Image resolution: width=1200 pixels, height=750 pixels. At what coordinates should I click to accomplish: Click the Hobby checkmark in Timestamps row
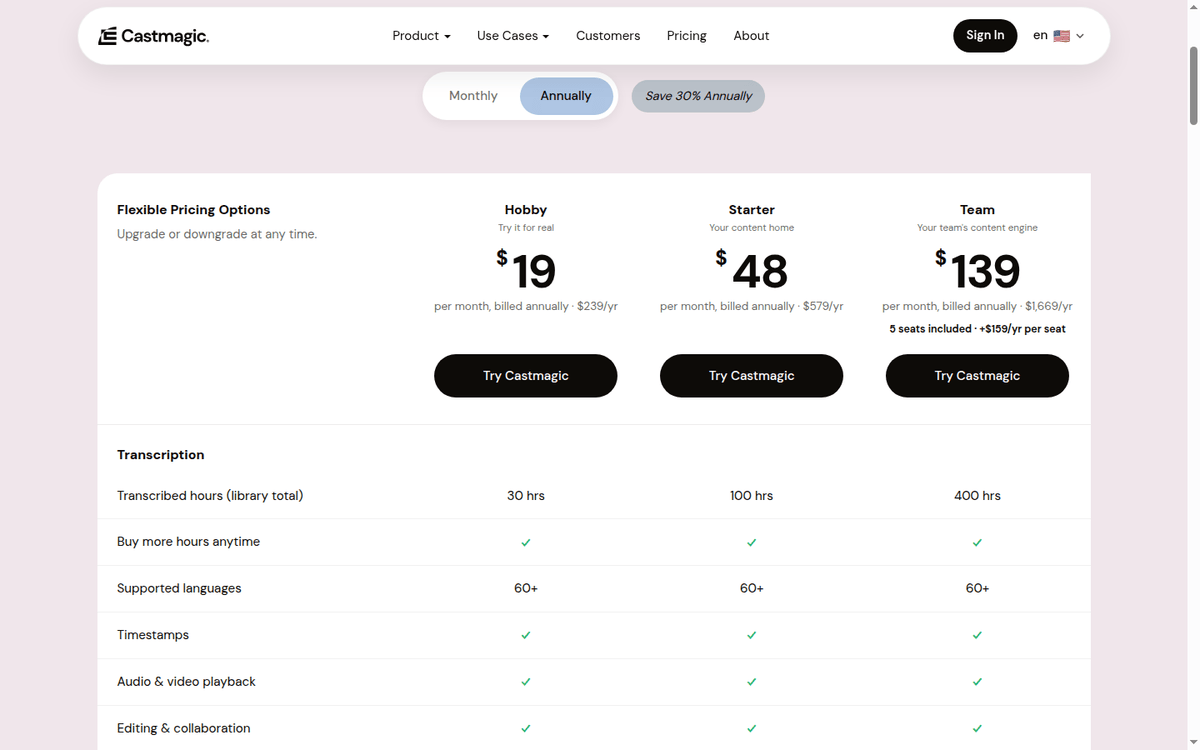click(526, 635)
